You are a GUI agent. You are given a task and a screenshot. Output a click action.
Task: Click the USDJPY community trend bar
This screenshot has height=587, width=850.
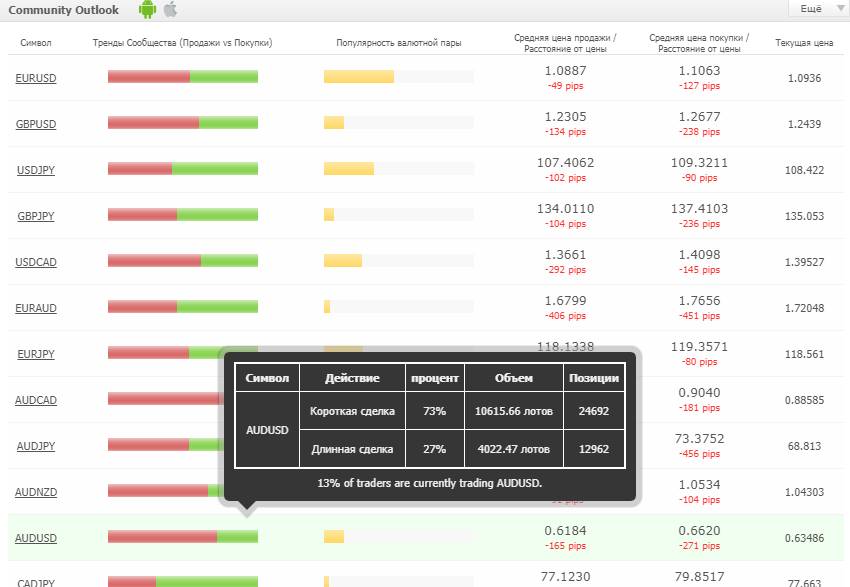pos(183,169)
